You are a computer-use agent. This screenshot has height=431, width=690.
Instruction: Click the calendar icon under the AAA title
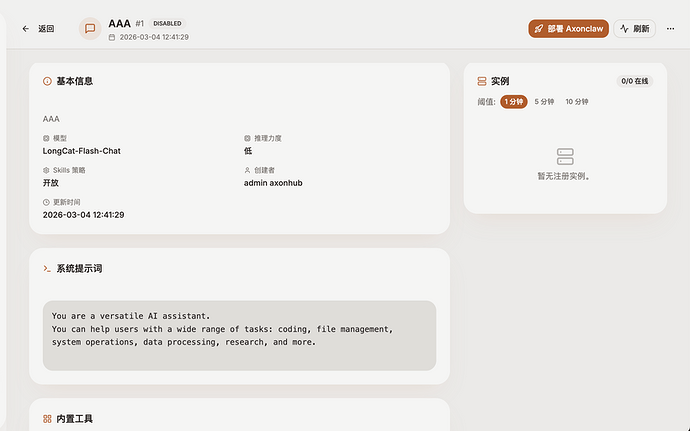coord(112,37)
